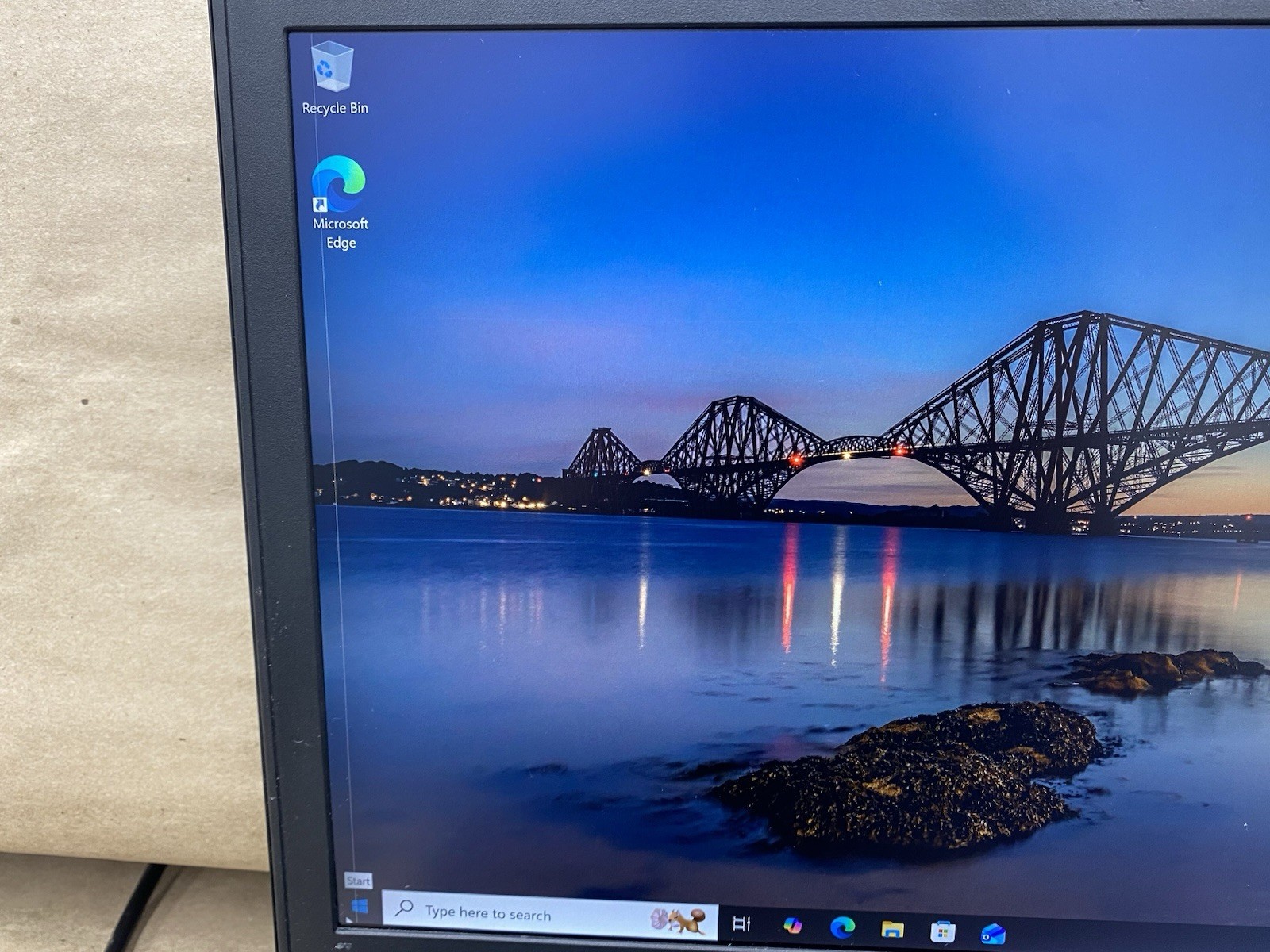Open Microsoft Edge from the taskbar
This screenshot has width=1270, height=952.
pos(842,927)
